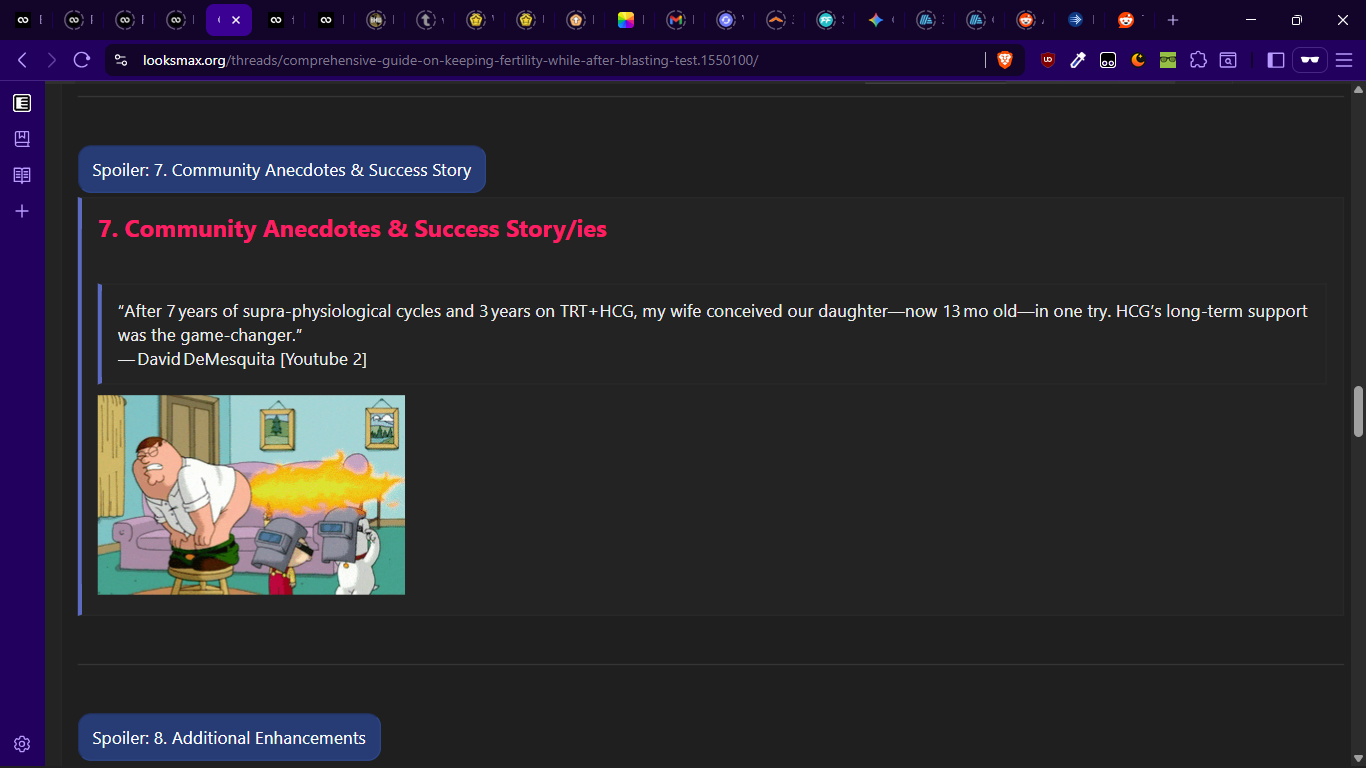Screen dimensions: 1366x768
Task: Go back to the previous page
Action: click(22, 60)
